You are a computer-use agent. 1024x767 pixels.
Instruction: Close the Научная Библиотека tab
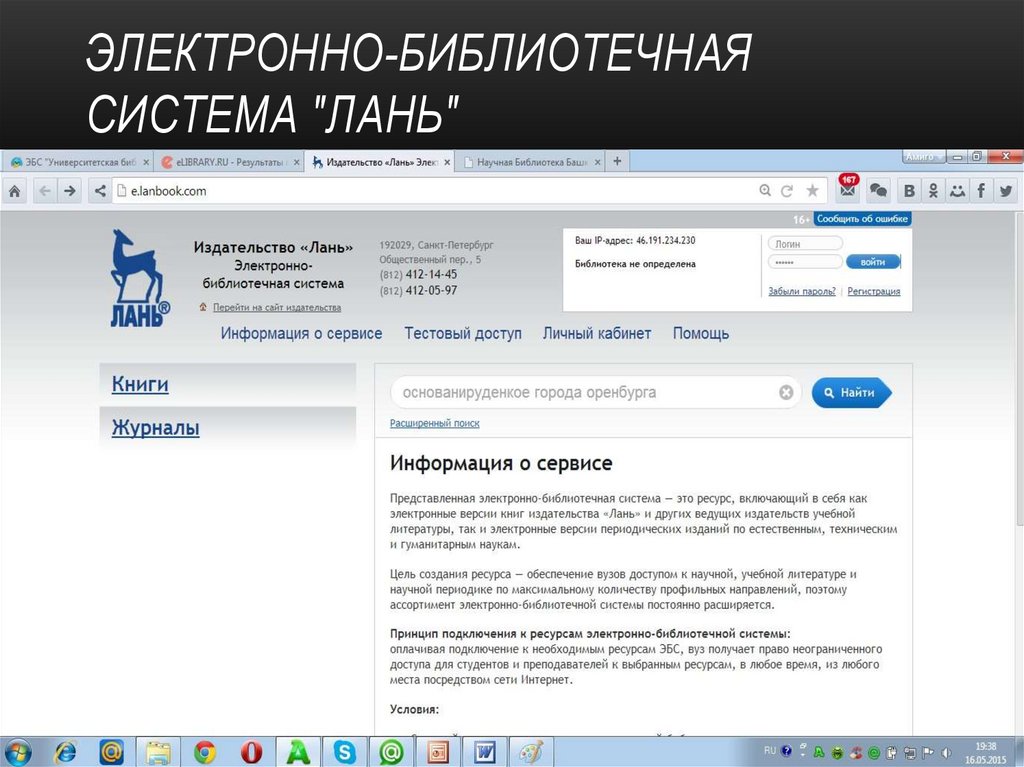[597, 162]
